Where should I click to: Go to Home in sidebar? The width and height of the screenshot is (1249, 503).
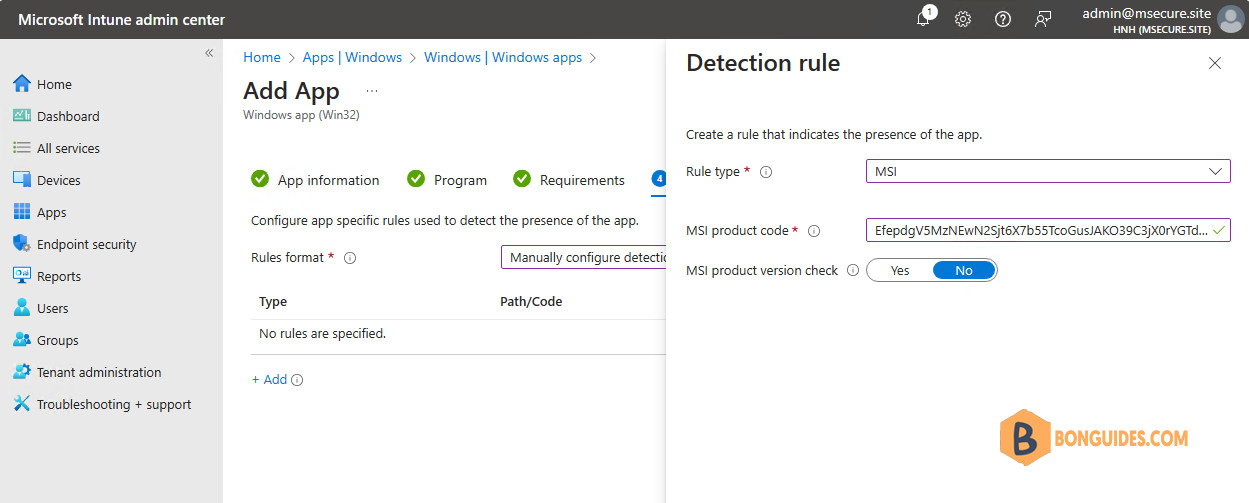tap(55, 84)
